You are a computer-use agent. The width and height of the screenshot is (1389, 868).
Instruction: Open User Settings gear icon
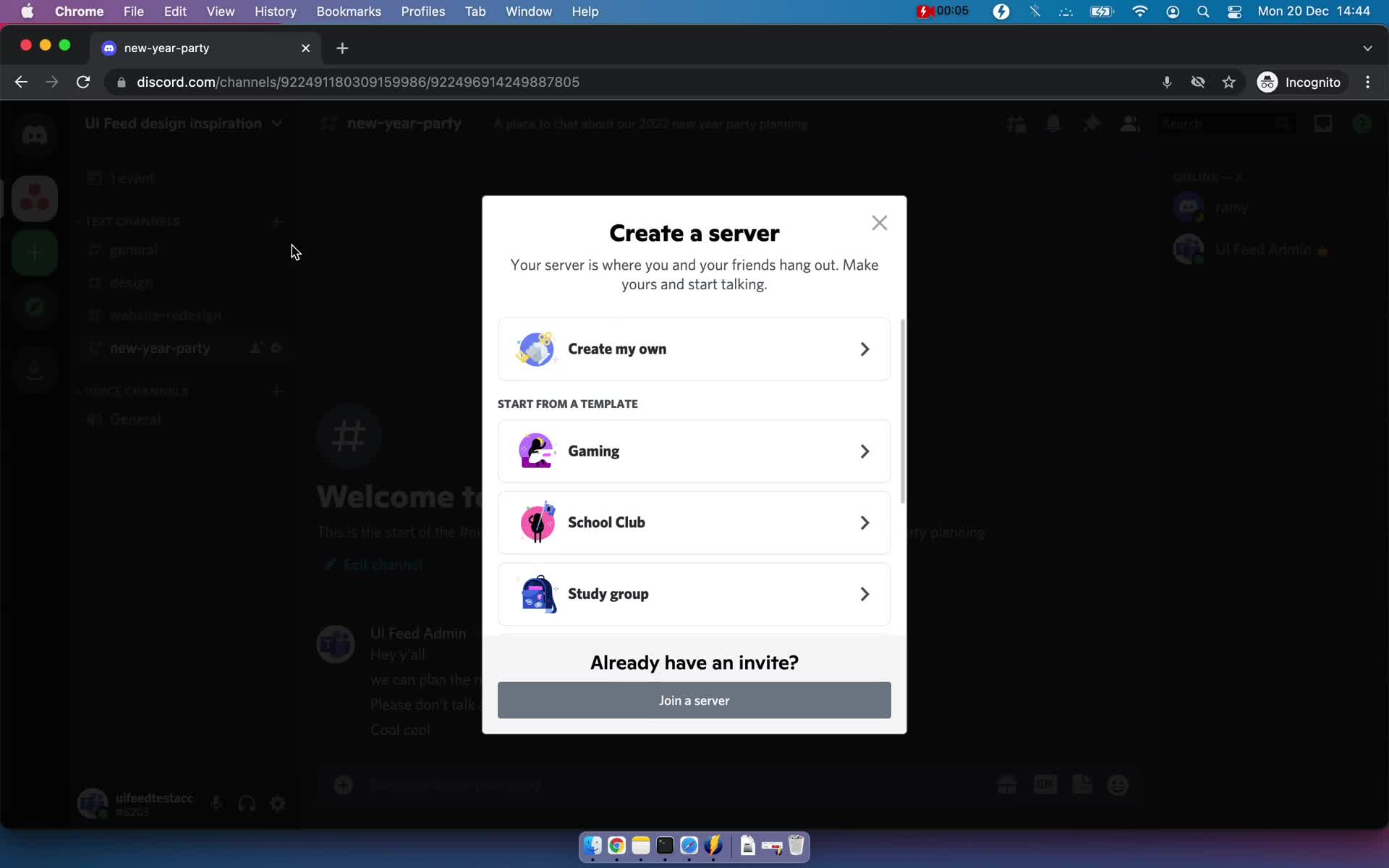[278, 803]
